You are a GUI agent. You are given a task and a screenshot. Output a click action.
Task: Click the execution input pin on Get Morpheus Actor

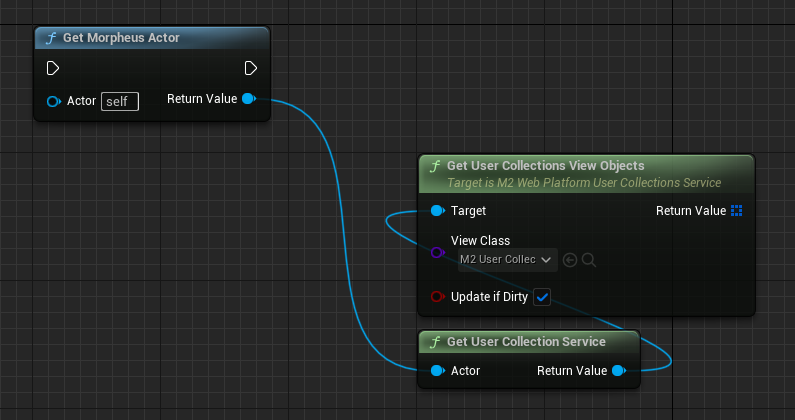53,68
